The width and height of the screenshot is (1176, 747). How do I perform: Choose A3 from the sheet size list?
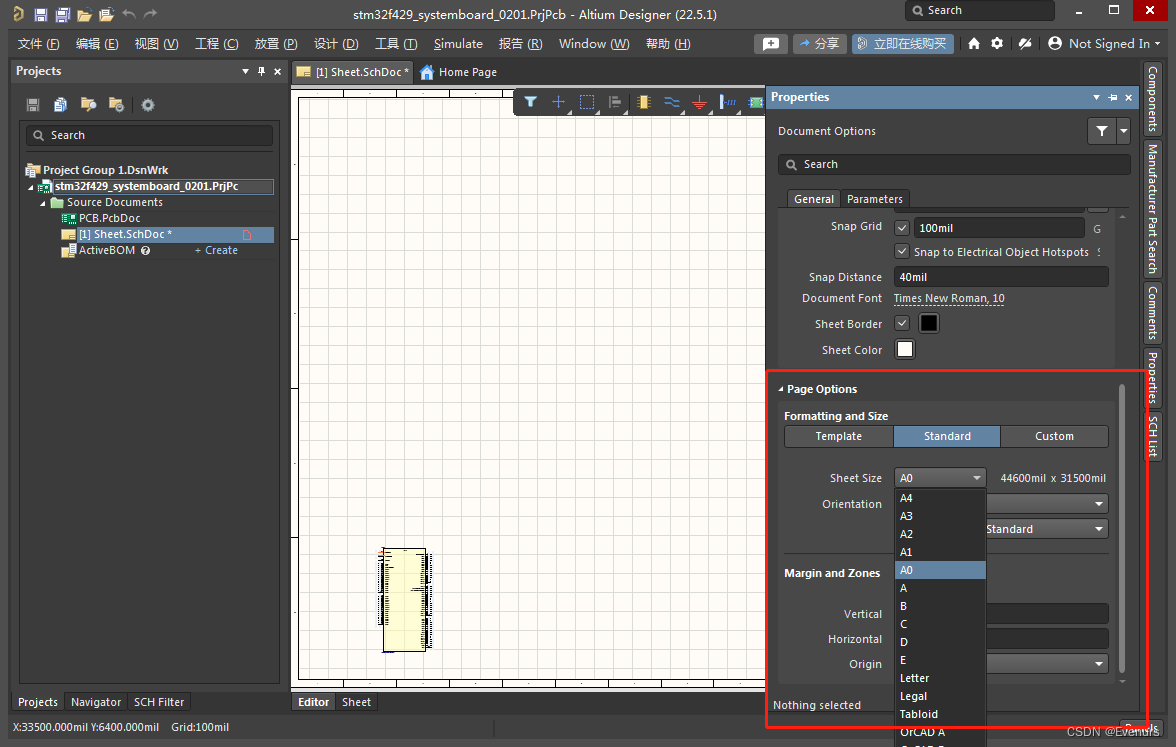pos(940,516)
